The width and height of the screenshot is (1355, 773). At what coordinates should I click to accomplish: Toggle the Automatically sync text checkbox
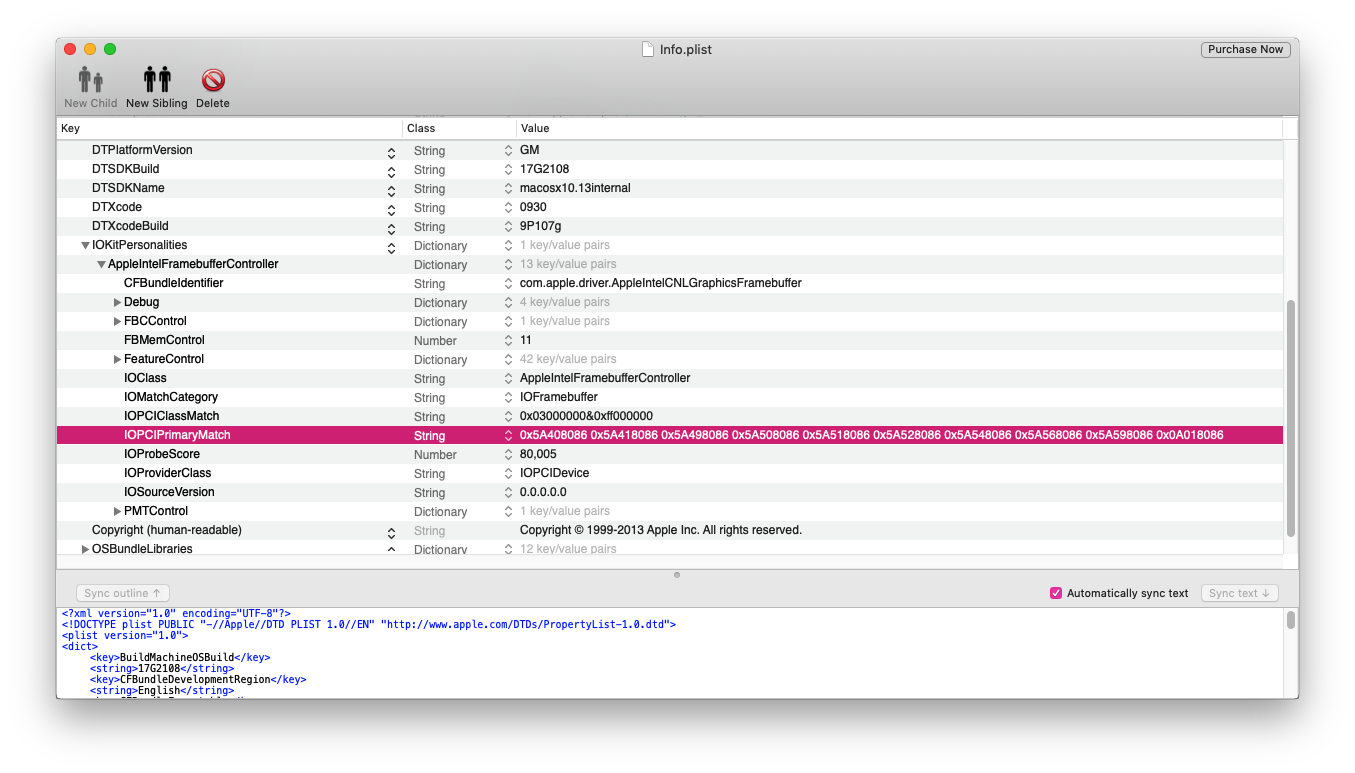click(x=1056, y=593)
